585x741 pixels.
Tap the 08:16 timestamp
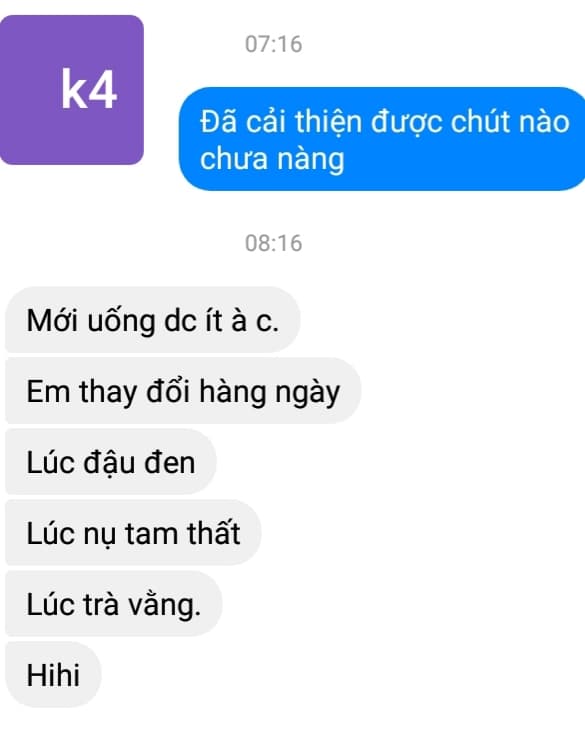[x=274, y=243]
